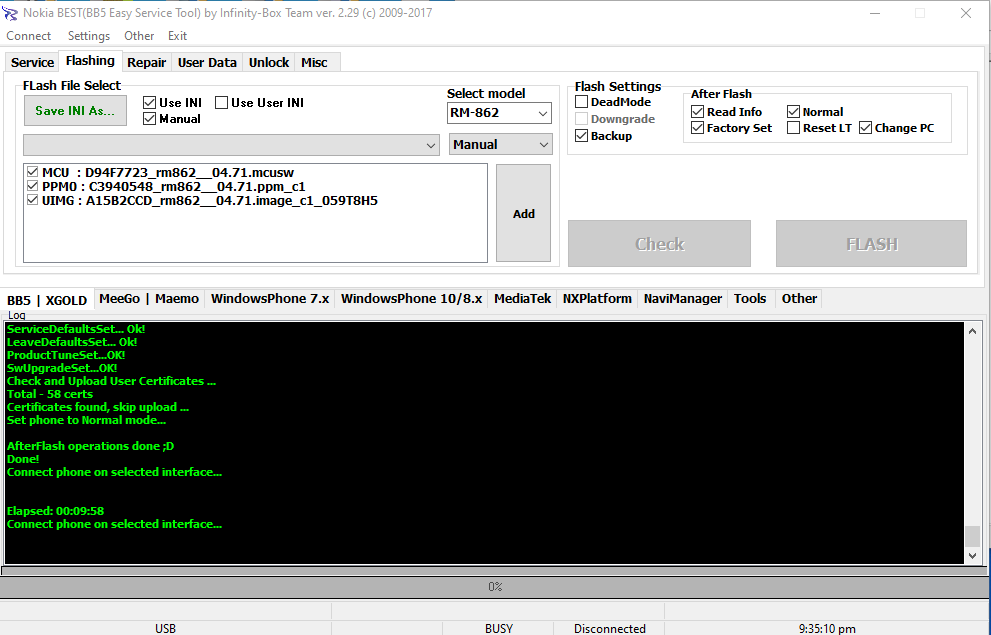Switch to the MediaTek tab
This screenshot has width=991, height=635.
(x=523, y=299)
